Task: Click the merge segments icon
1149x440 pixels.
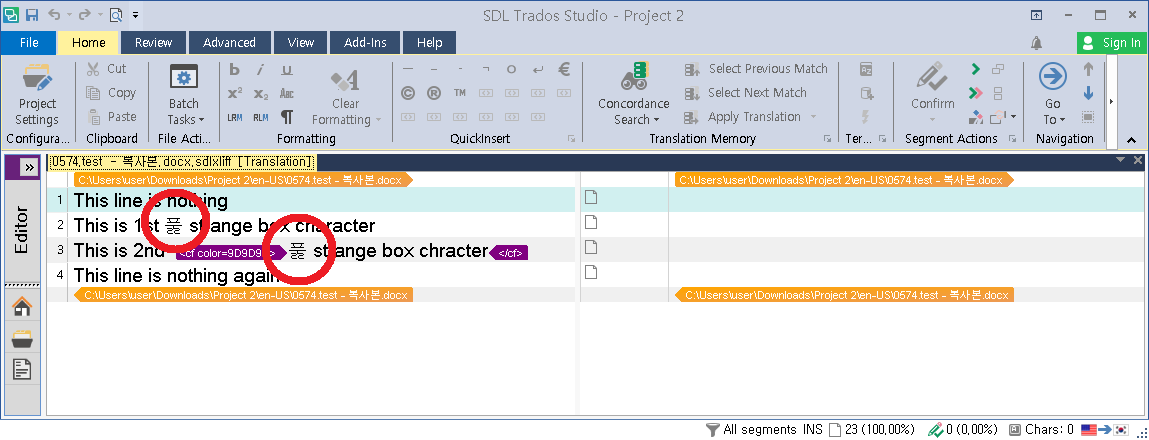Action: [998, 70]
